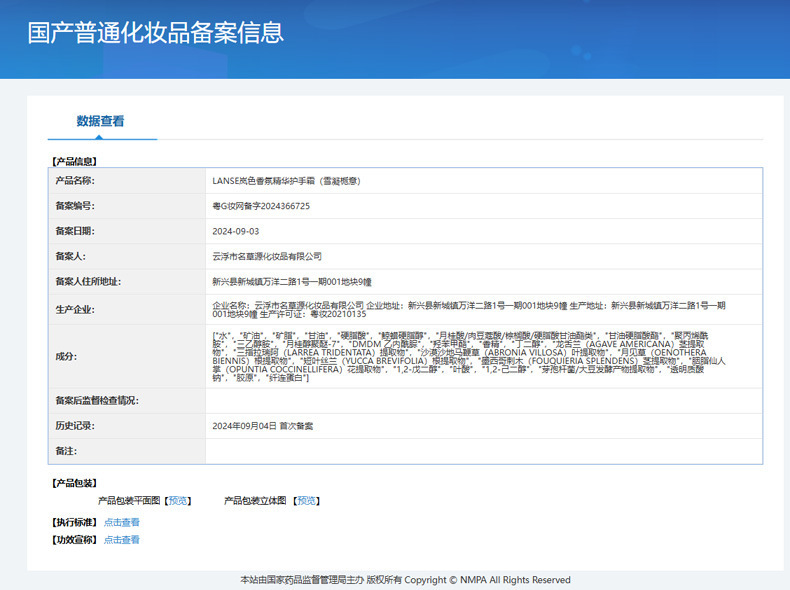Screen dimensions: 790x590
Task: Click 预览 link for 产品包装立体图
Action: point(307,500)
